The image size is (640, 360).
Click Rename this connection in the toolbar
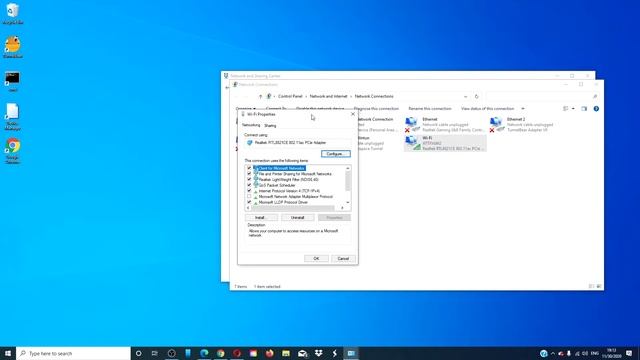pos(430,109)
